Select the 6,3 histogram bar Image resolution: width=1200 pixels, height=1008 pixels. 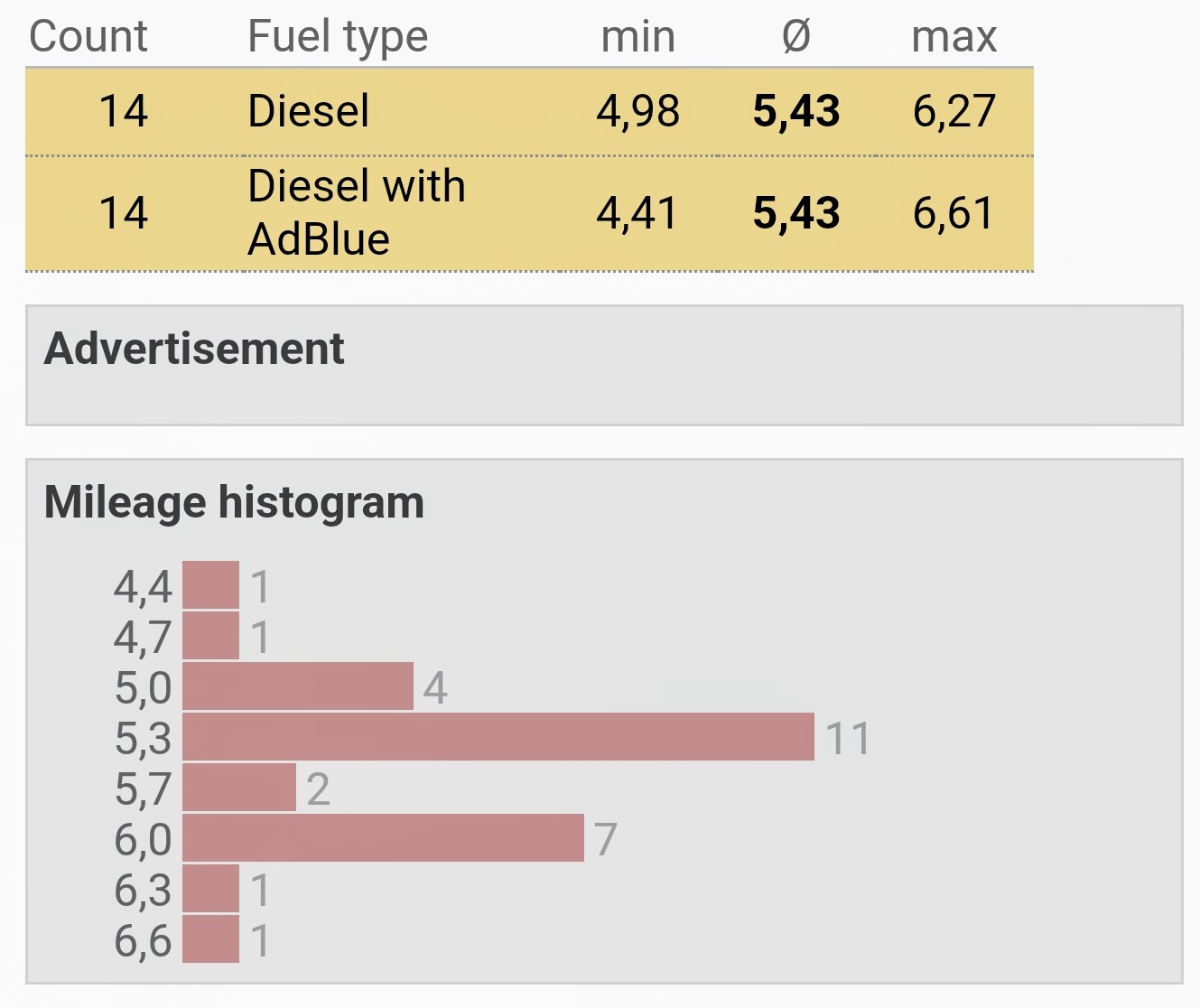(210, 888)
